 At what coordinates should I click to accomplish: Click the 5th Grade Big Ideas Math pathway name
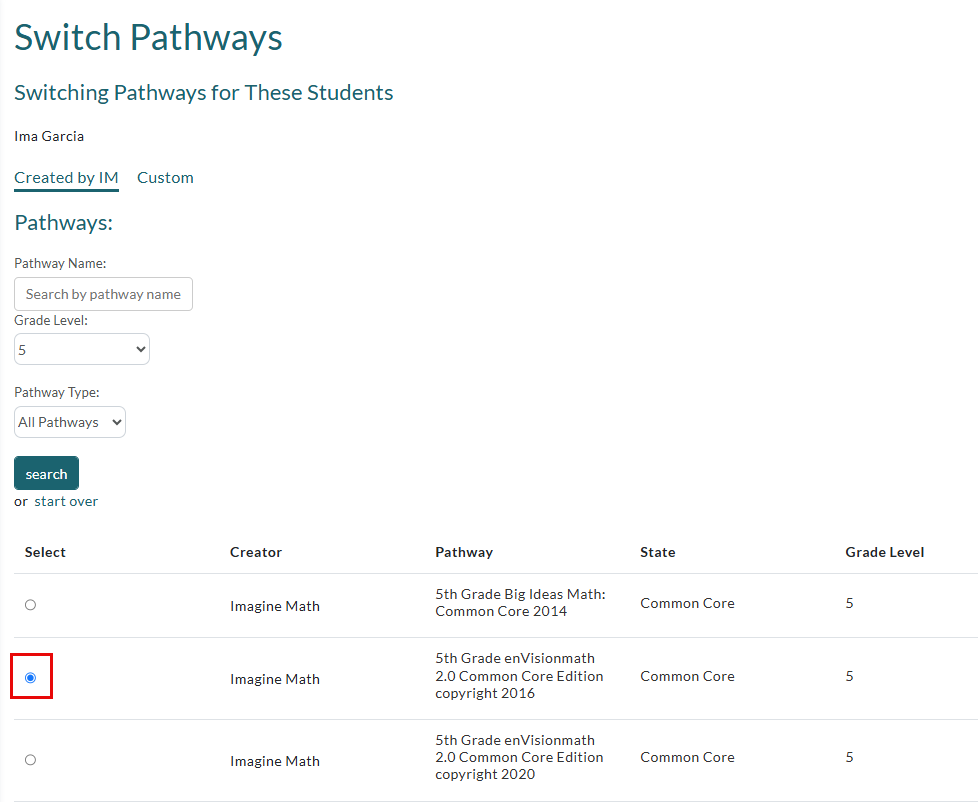coord(520,602)
